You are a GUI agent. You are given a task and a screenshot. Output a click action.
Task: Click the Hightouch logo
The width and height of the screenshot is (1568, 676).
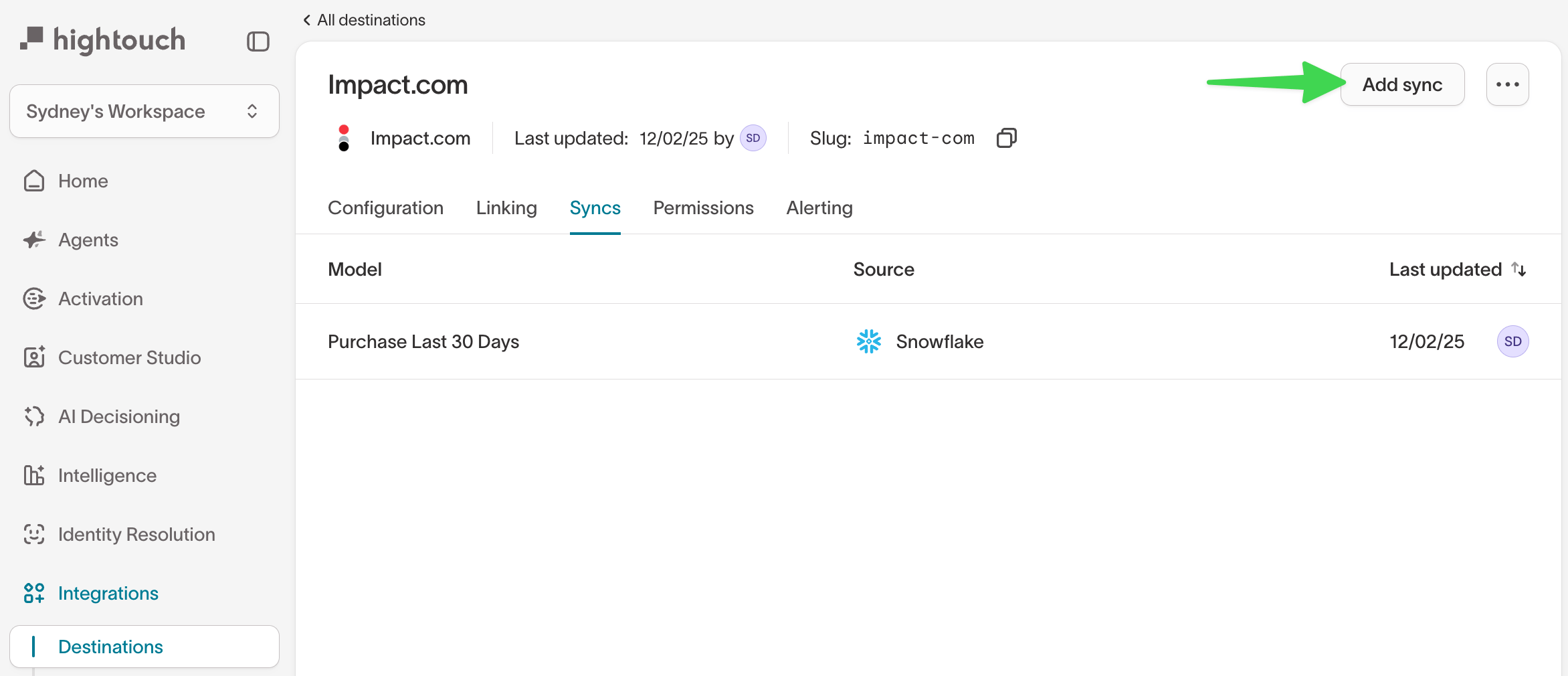tap(102, 40)
